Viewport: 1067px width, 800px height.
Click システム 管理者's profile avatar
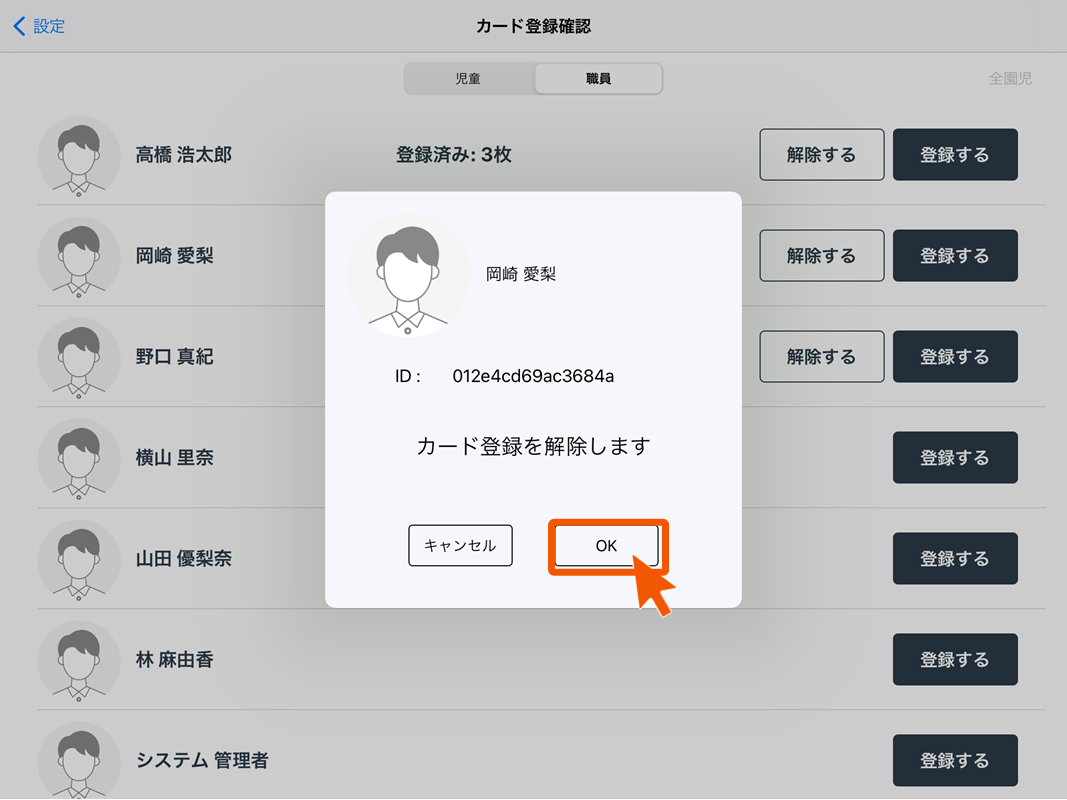[x=79, y=761]
